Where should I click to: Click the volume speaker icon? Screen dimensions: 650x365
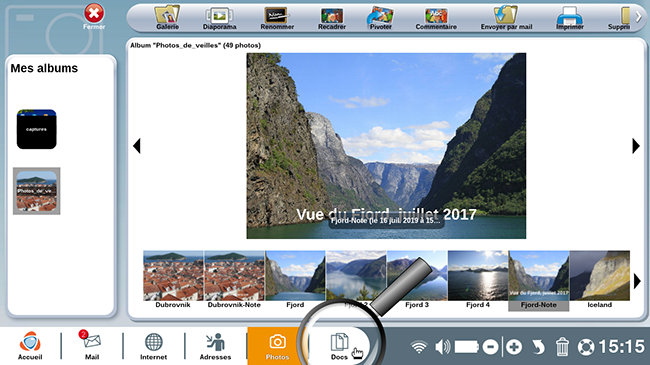coord(443,347)
